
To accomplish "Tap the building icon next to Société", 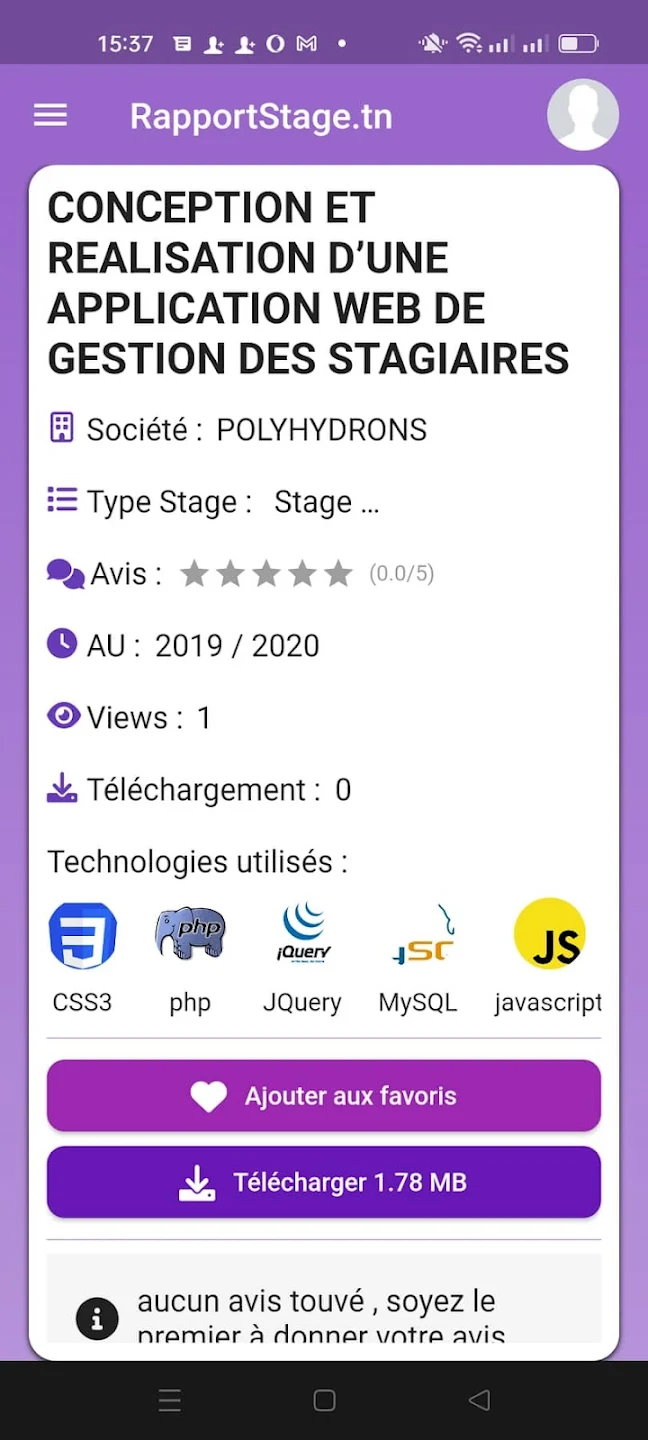I will (61, 427).
